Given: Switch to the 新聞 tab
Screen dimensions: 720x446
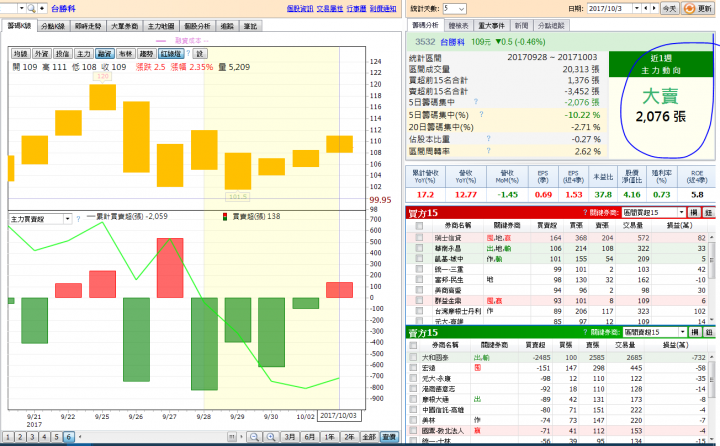Looking at the screenshot, I should pos(521,26).
